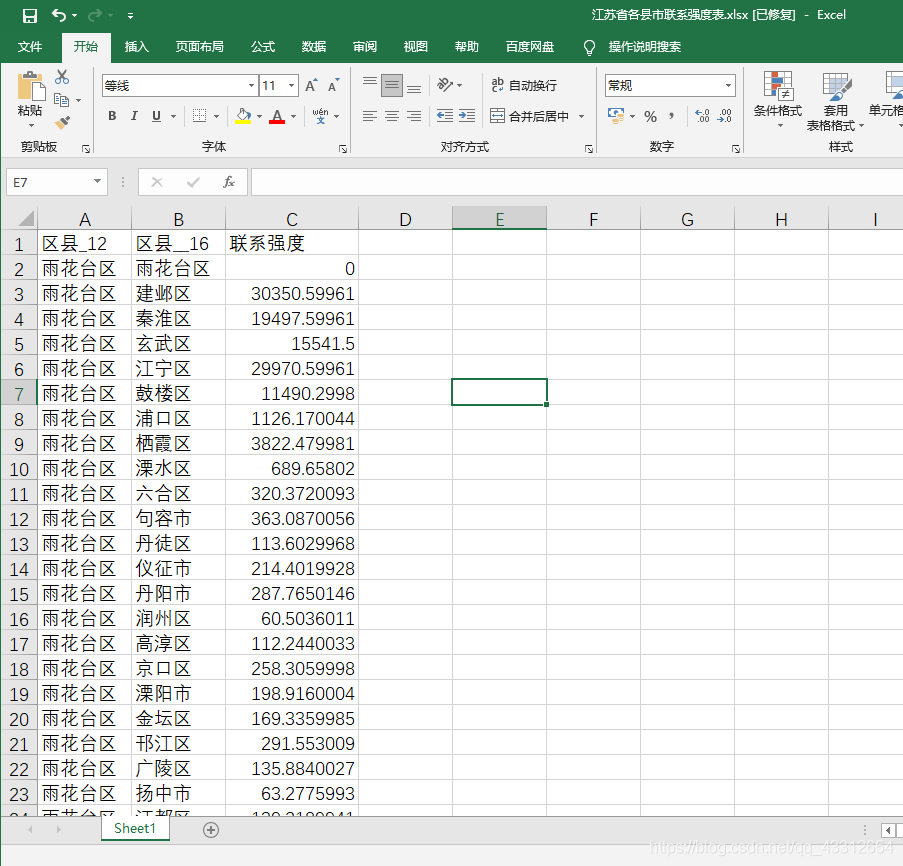Open the 等线 font name dropdown
The width and height of the screenshot is (903, 866).
coord(251,86)
